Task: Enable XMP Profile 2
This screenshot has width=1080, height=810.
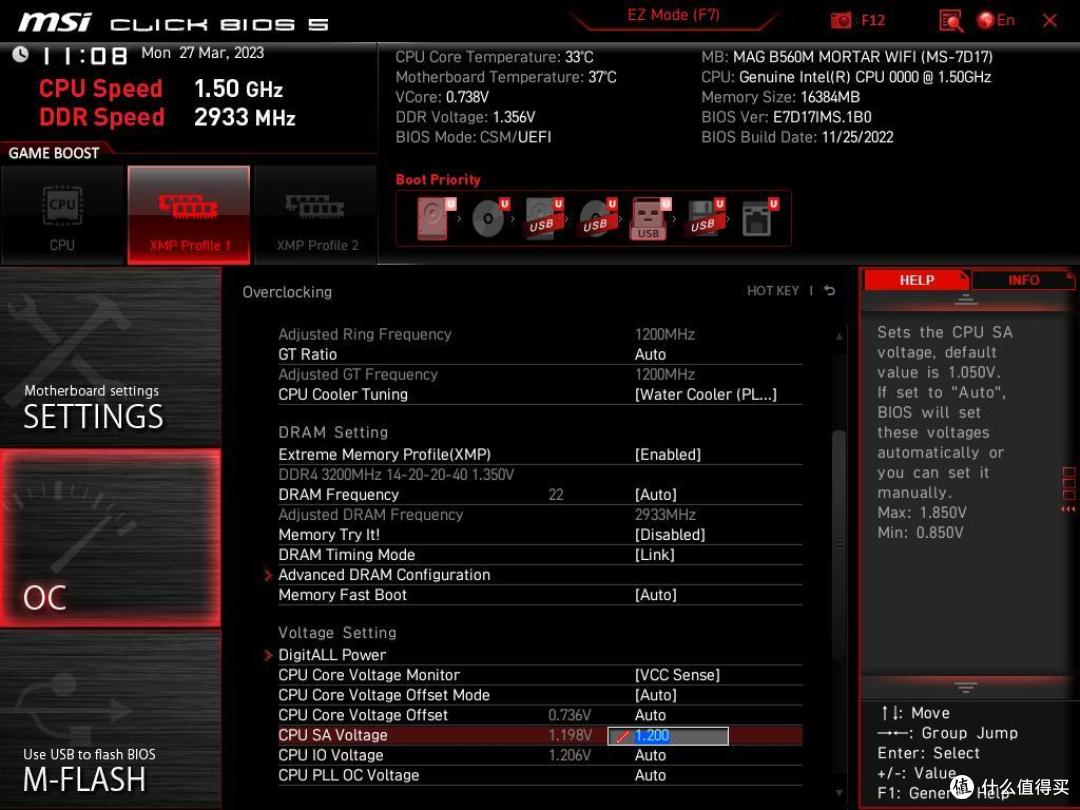Action: pyautogui.click(x=316, y=216)
